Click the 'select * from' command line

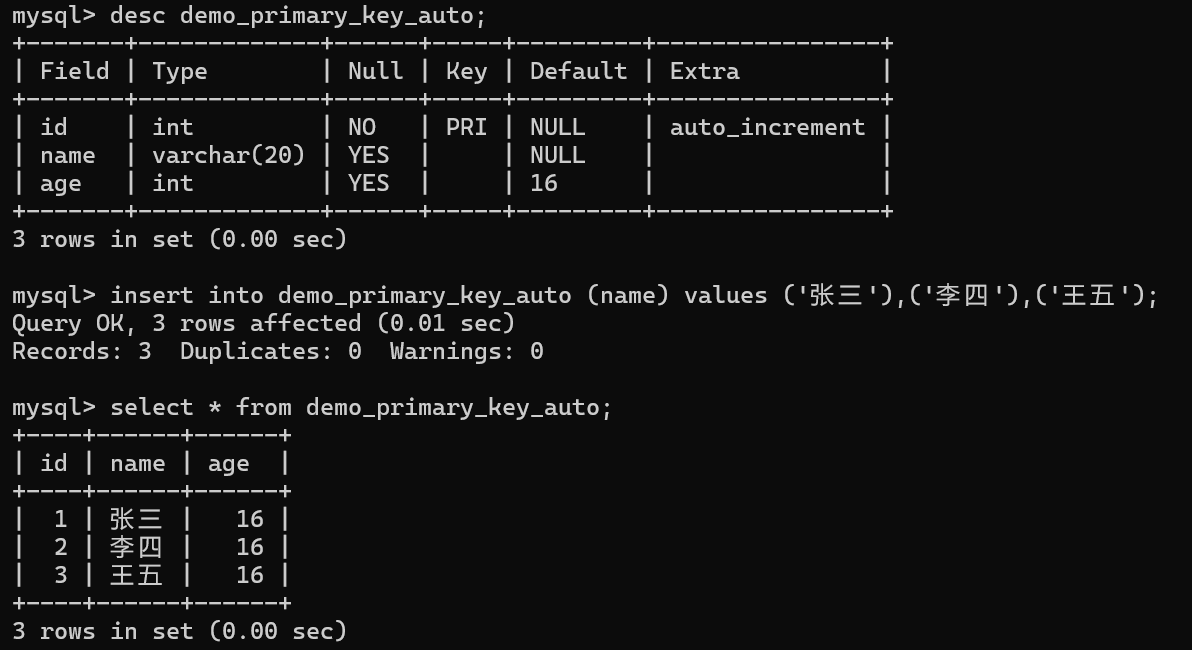tap(312, 407)
